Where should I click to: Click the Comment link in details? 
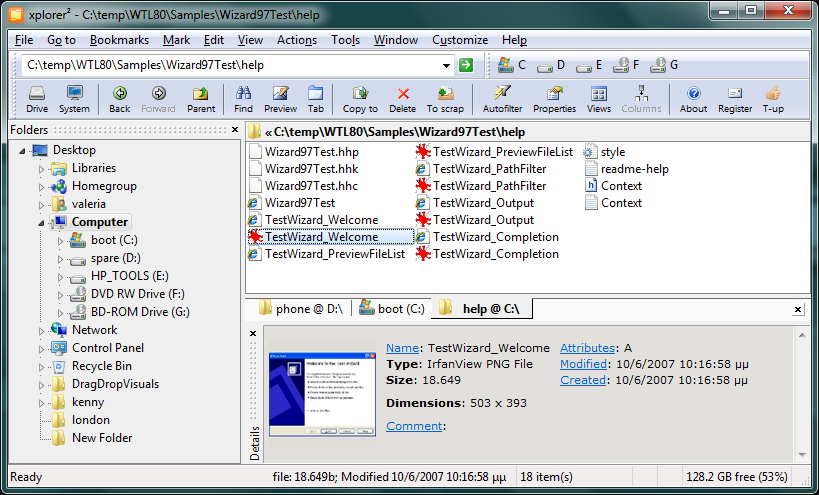(414, 426)
